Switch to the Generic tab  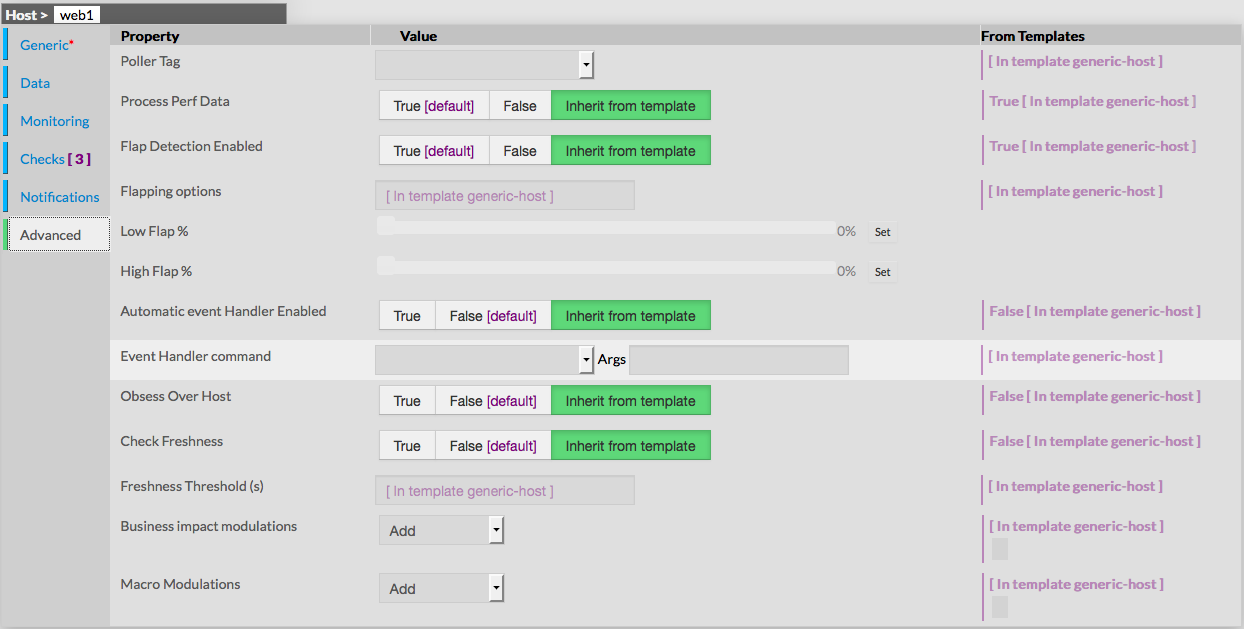pyautogui.click(x=45, y=45)
